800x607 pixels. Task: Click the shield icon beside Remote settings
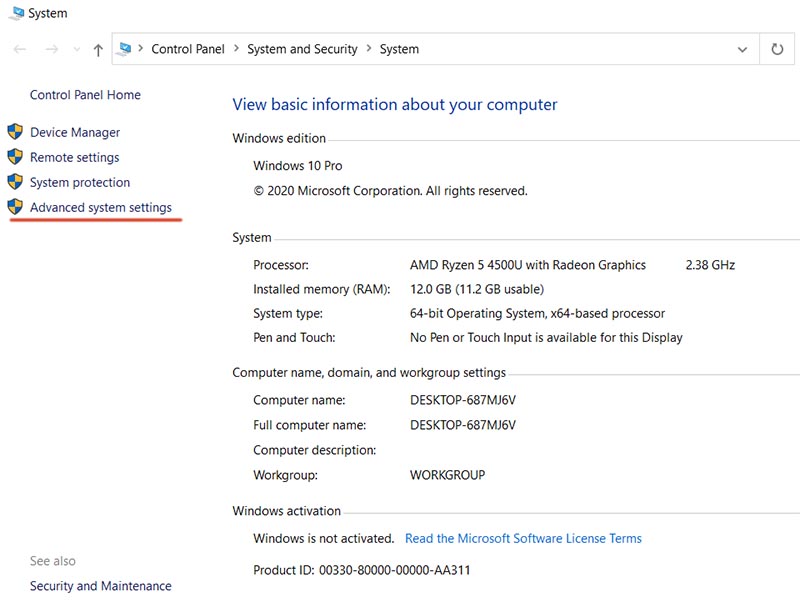pos(15,157)
